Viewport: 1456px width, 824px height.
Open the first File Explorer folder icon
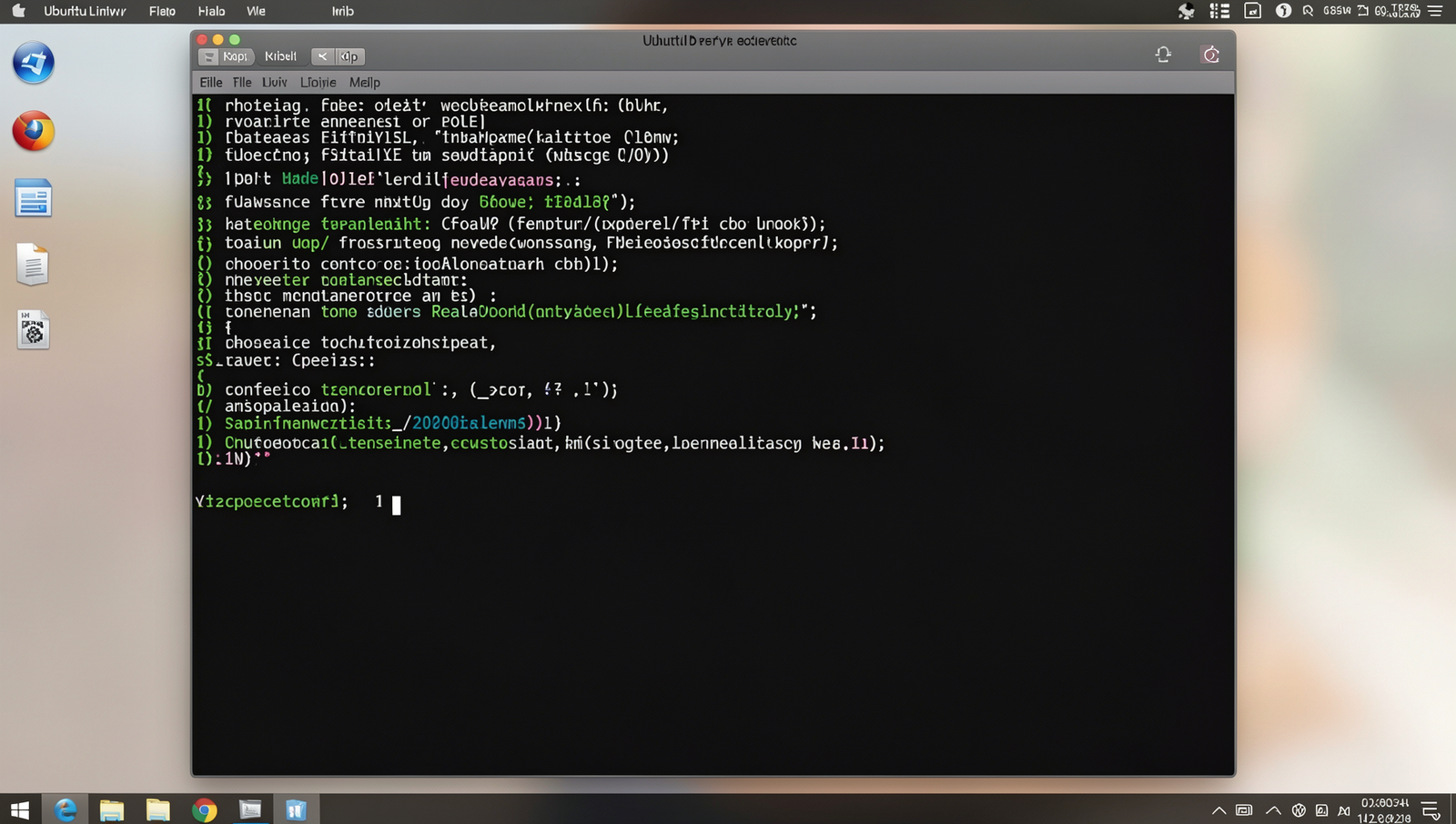click(x=112, y=809)
